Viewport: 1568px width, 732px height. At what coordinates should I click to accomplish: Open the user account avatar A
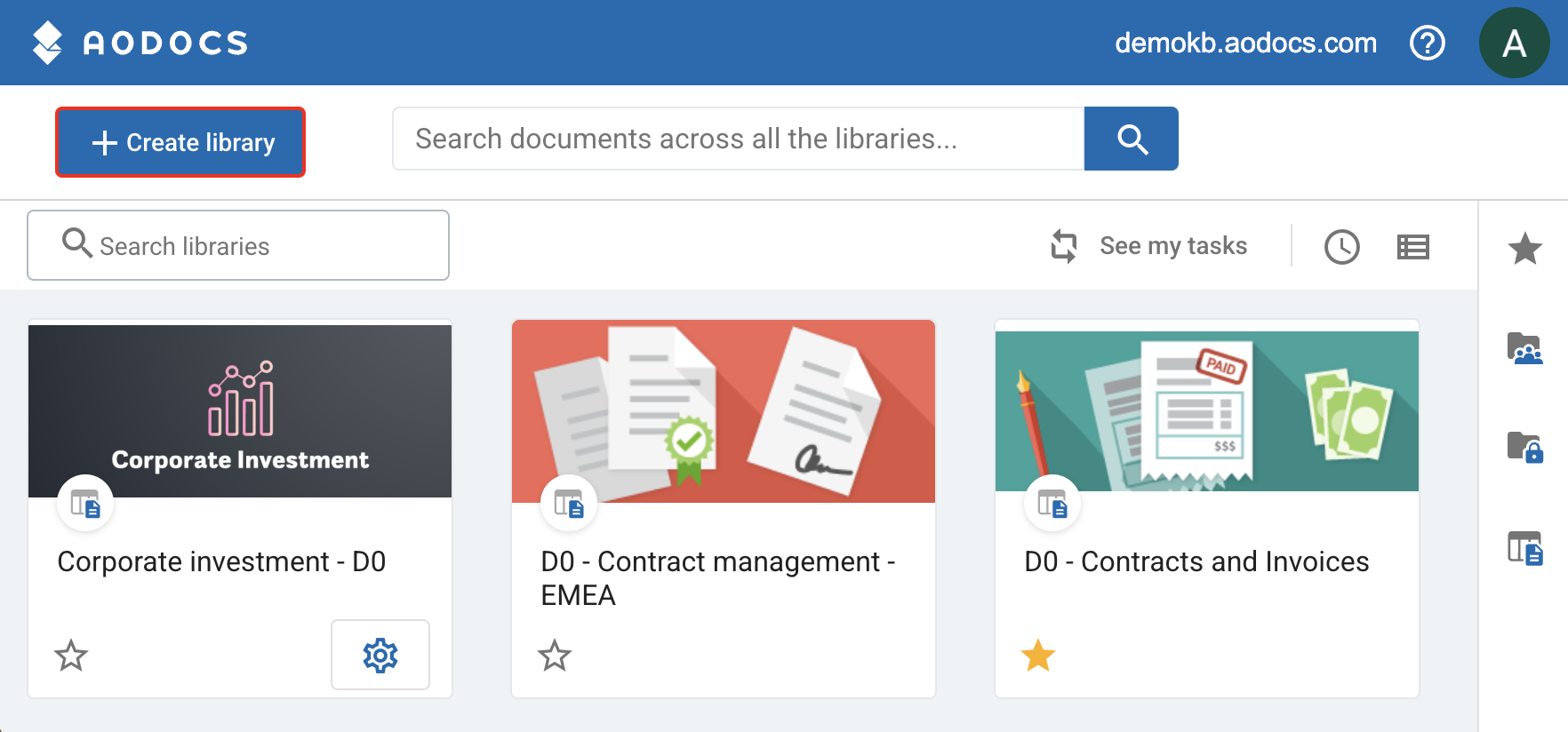tap(1514, 43)
